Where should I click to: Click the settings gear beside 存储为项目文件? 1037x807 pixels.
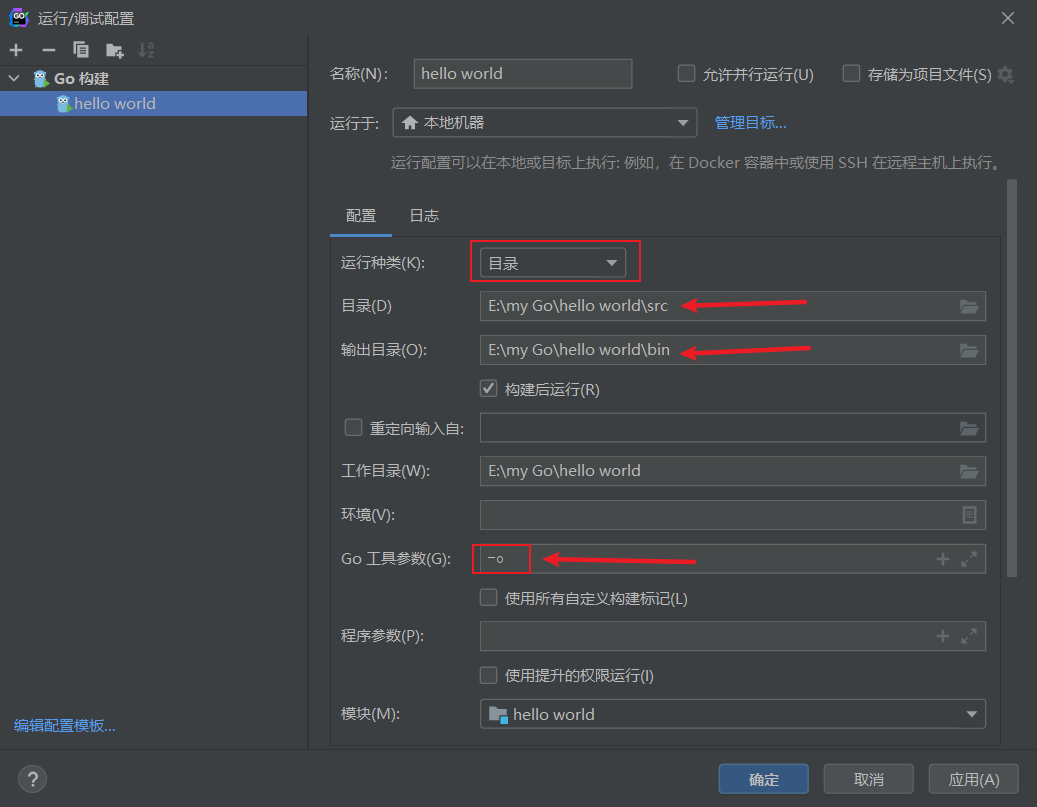[1007, 73]
